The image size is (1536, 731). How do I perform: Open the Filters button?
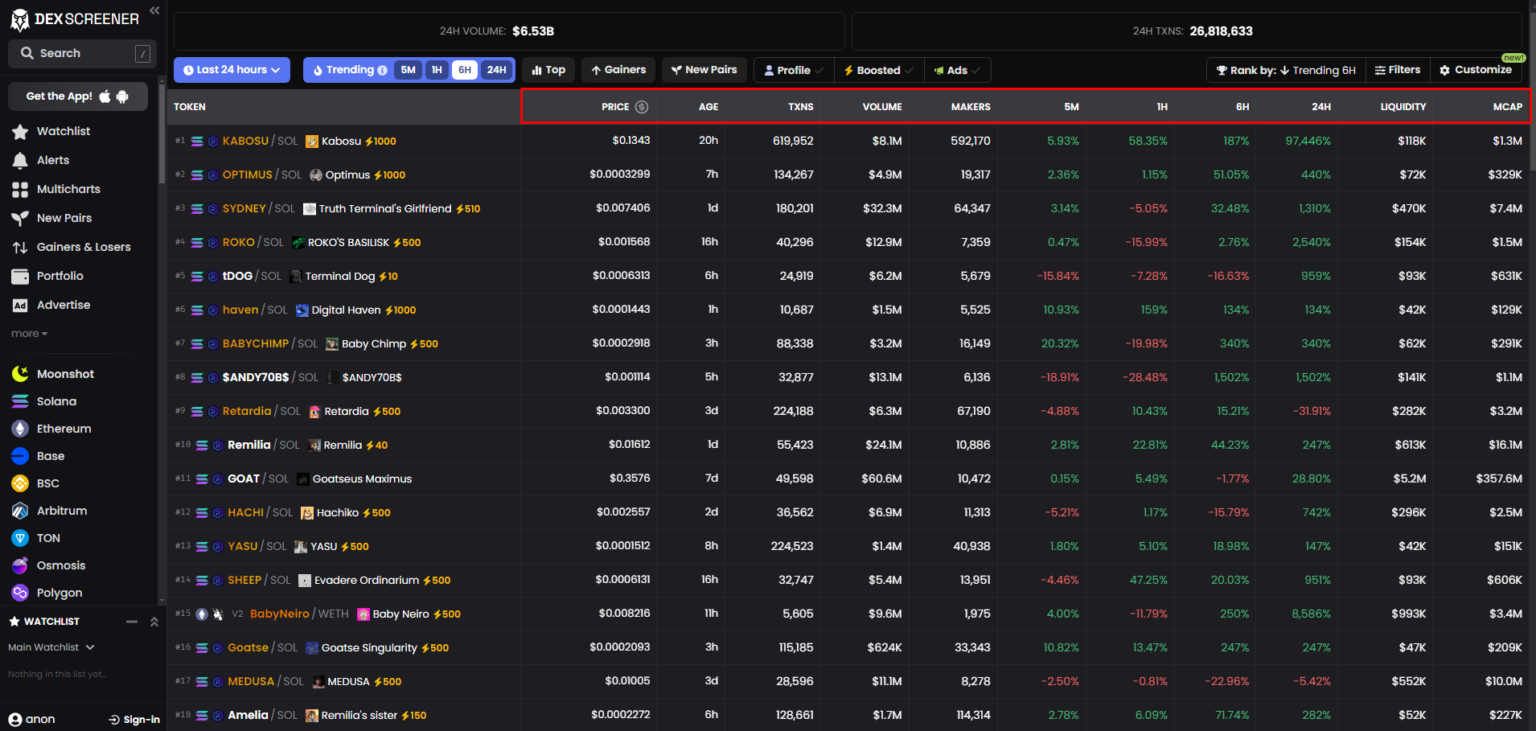pos(1397,70)
